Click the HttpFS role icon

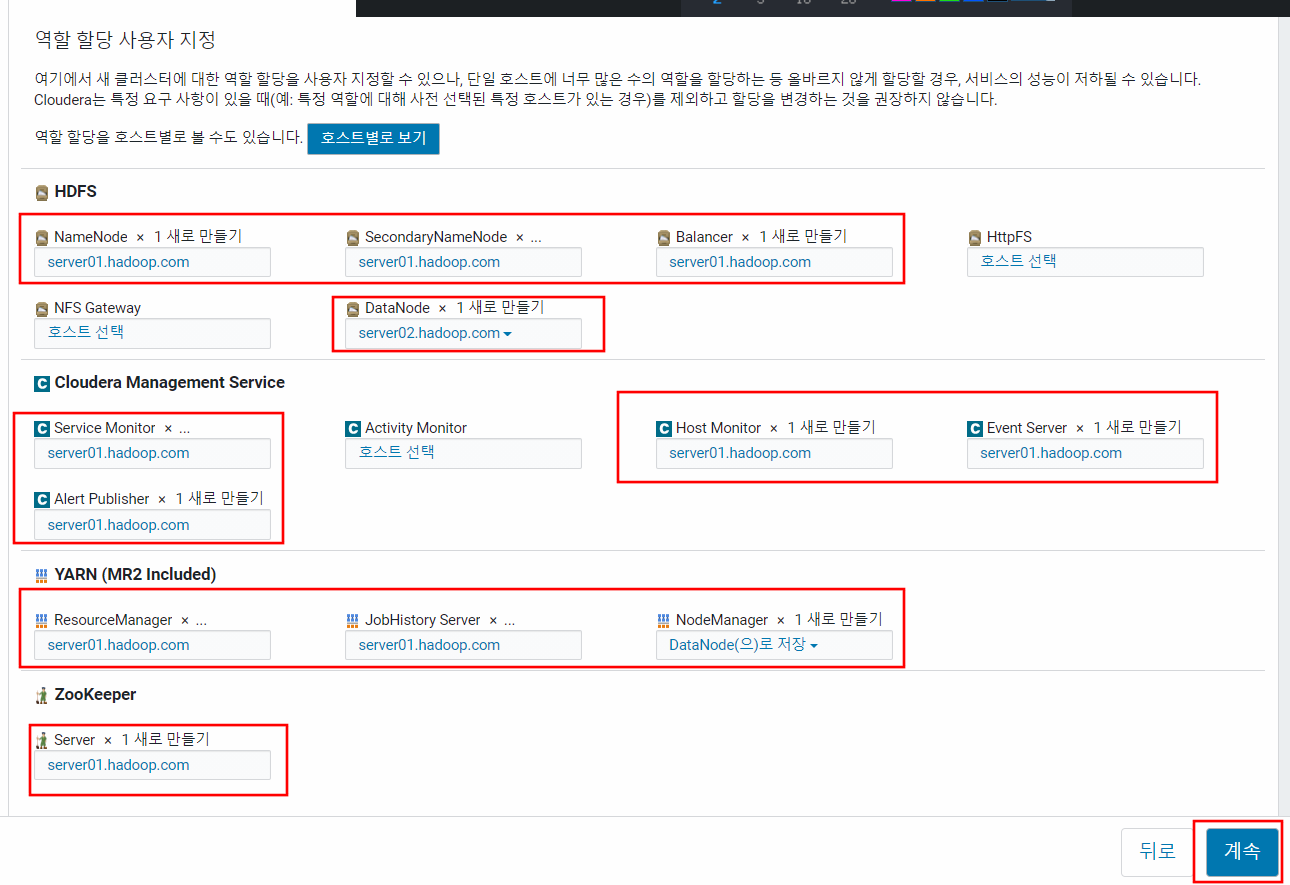[x=975, y=238]
